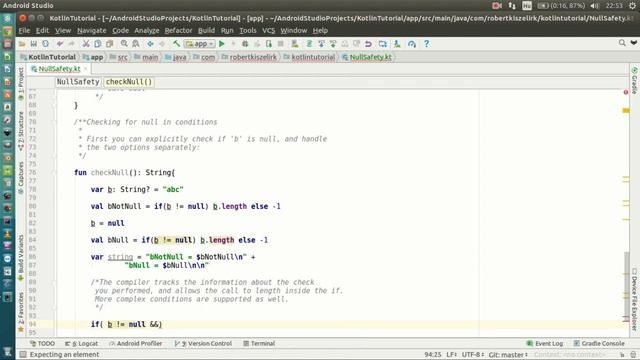The width and height of the screenshot is (640, 360).
Task: Click the Paste toolbar icon
Action: click(x=109, y=44)
